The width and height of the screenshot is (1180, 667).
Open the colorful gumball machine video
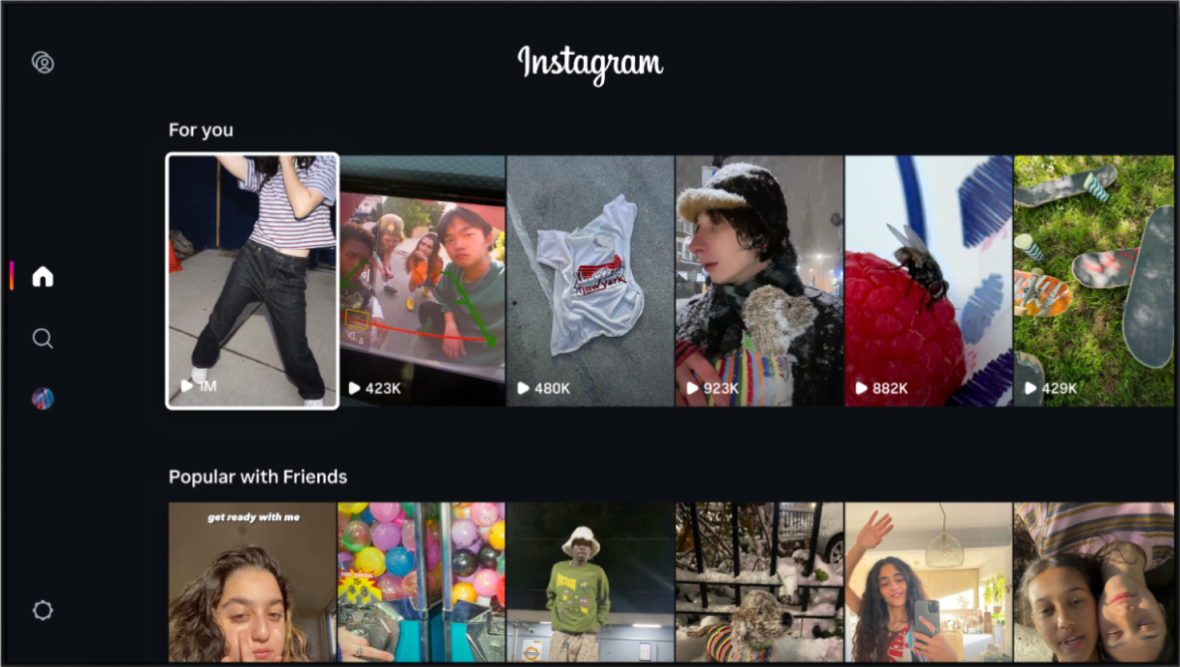[x=421, y=582]
